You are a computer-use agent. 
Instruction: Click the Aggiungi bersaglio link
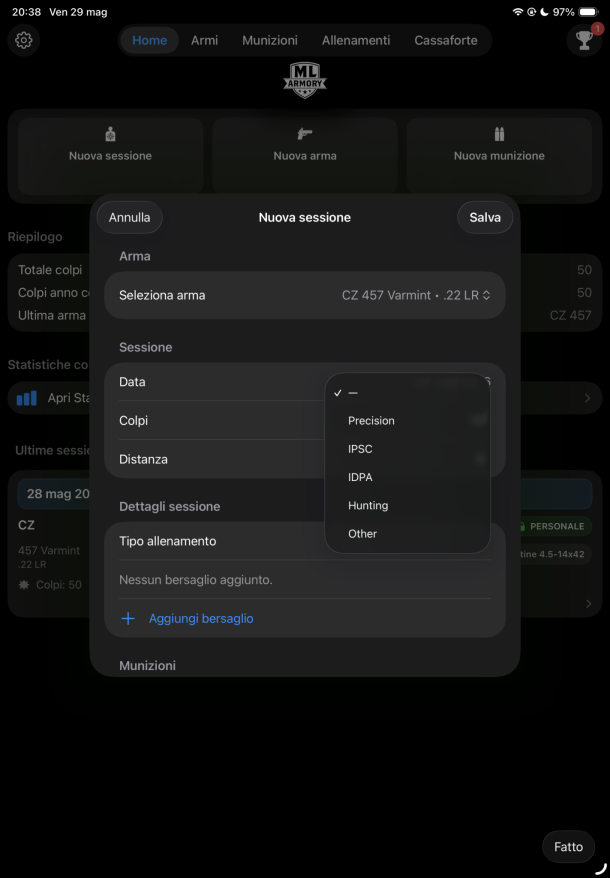(x=201, y=618)
